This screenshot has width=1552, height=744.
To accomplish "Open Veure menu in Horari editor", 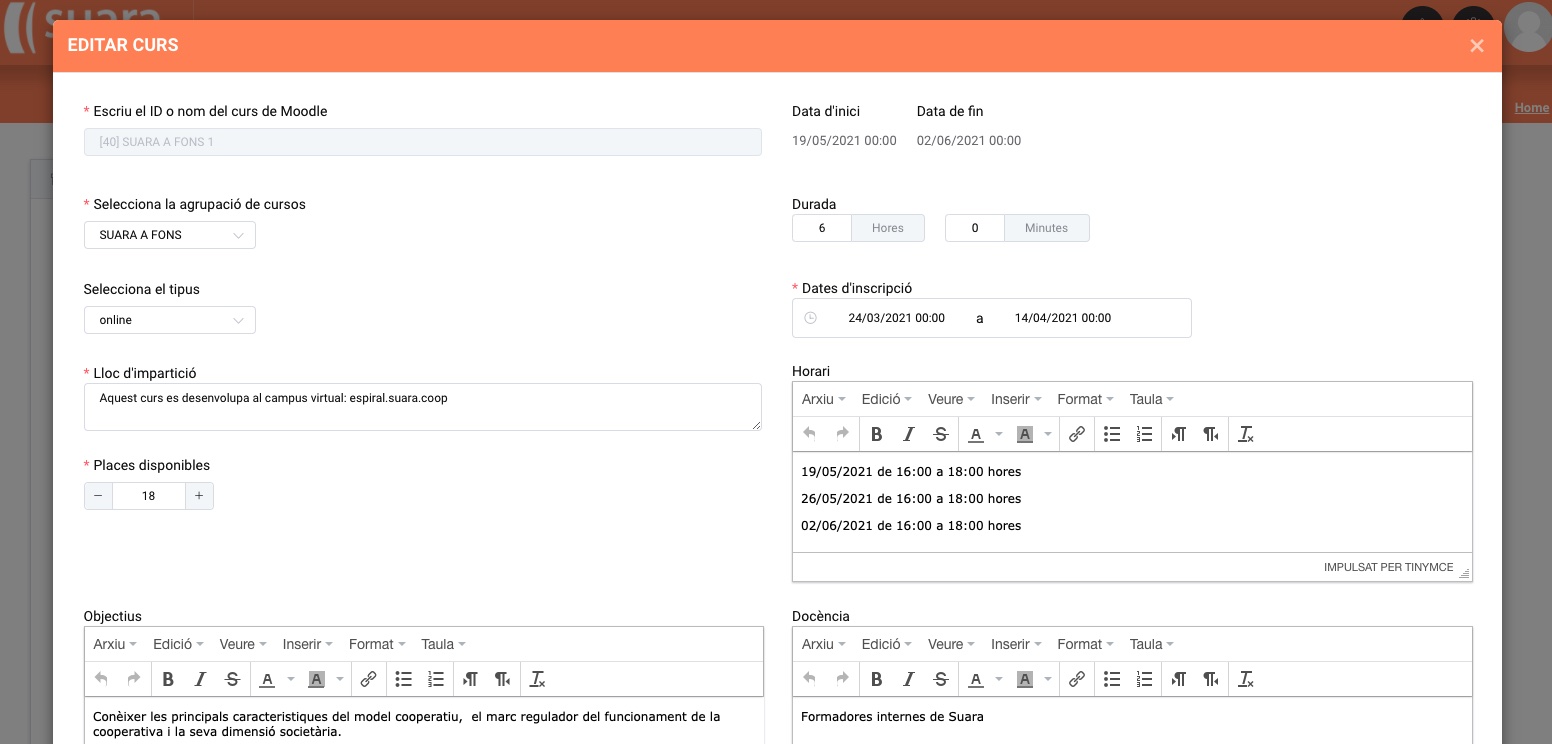I will [950, 399].
